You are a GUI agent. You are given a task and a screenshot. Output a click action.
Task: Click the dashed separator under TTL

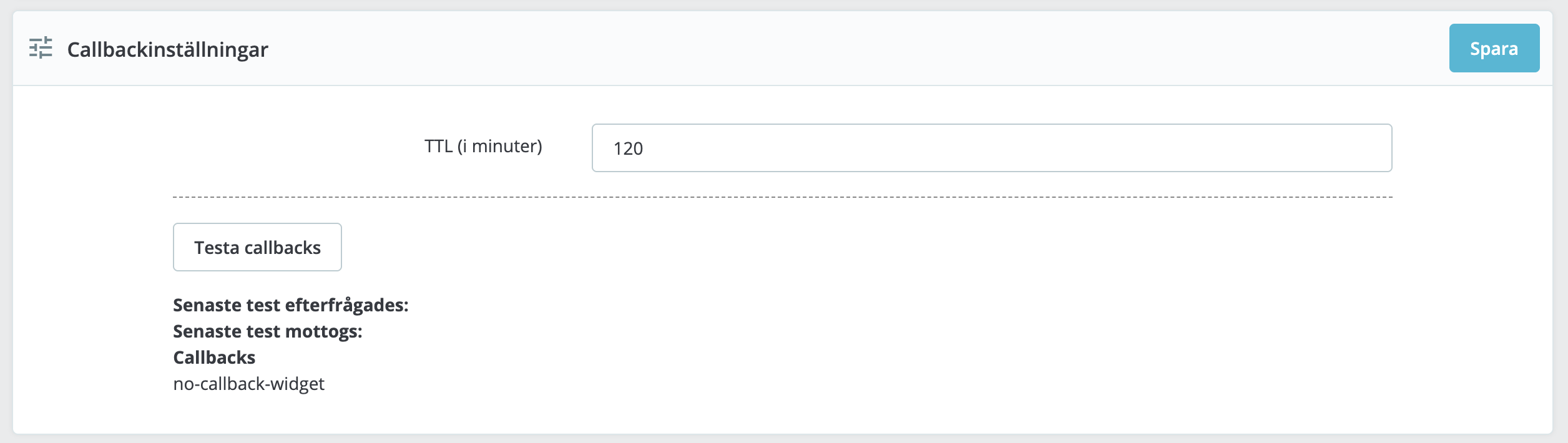tap(783, 197)
